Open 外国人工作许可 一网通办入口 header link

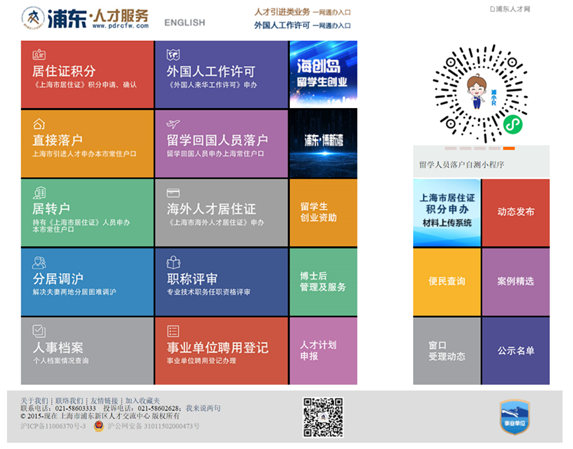pos(303,25)
